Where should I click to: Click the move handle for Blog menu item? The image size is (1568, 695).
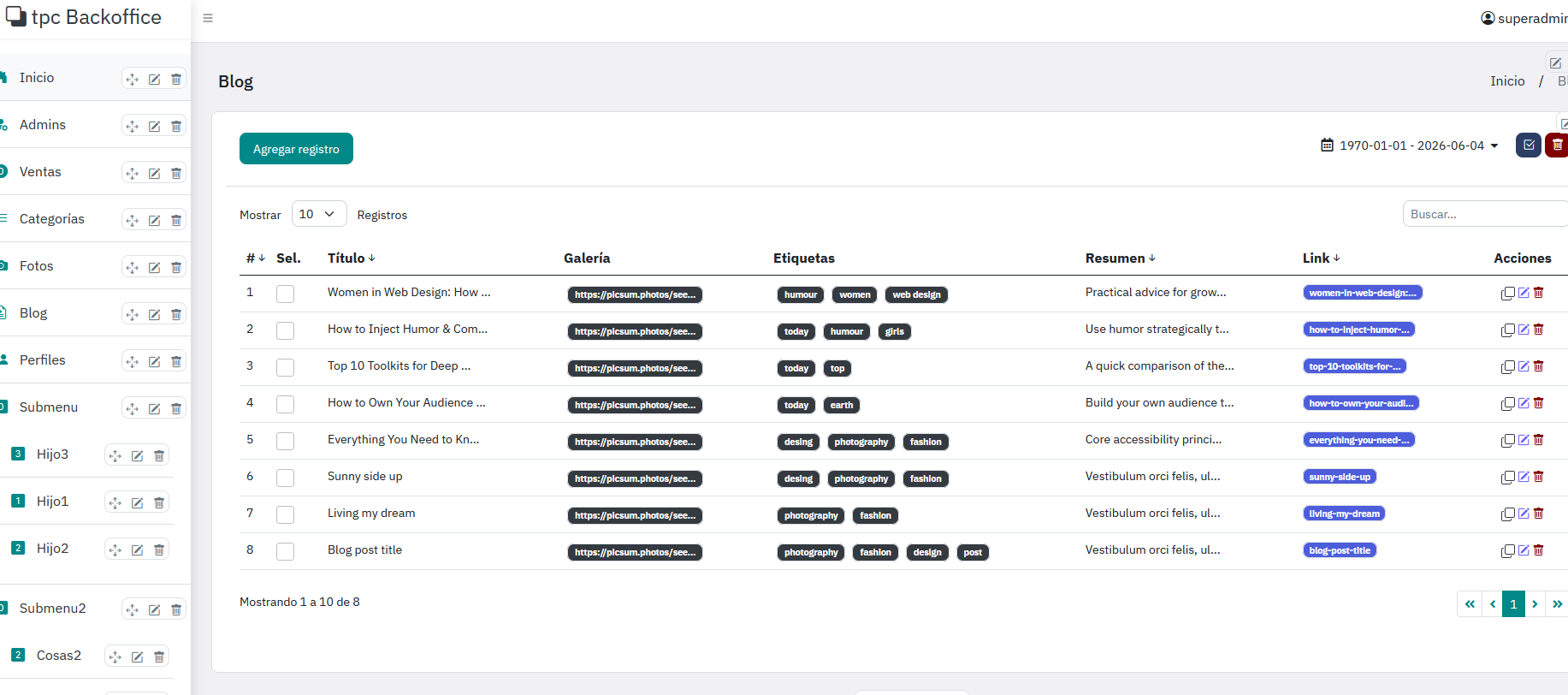pyautogui.click(x=132, y=314)
